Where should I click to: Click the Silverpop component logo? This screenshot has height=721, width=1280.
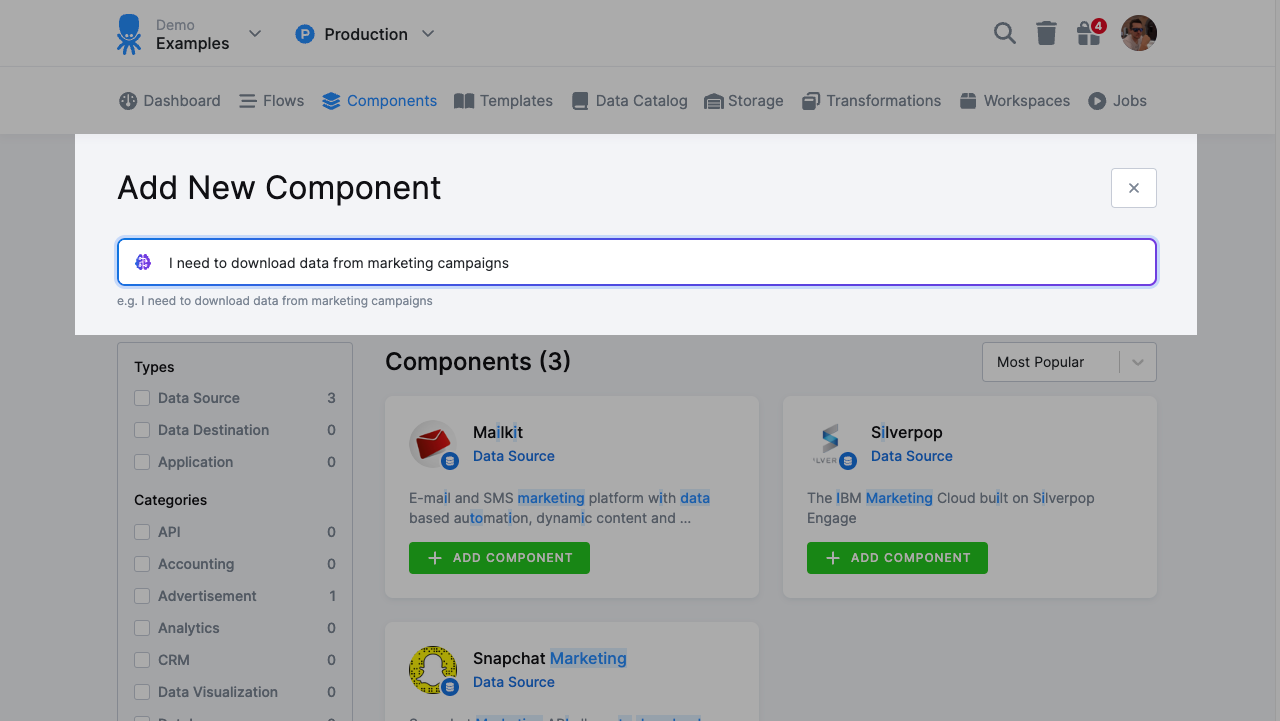831,443
